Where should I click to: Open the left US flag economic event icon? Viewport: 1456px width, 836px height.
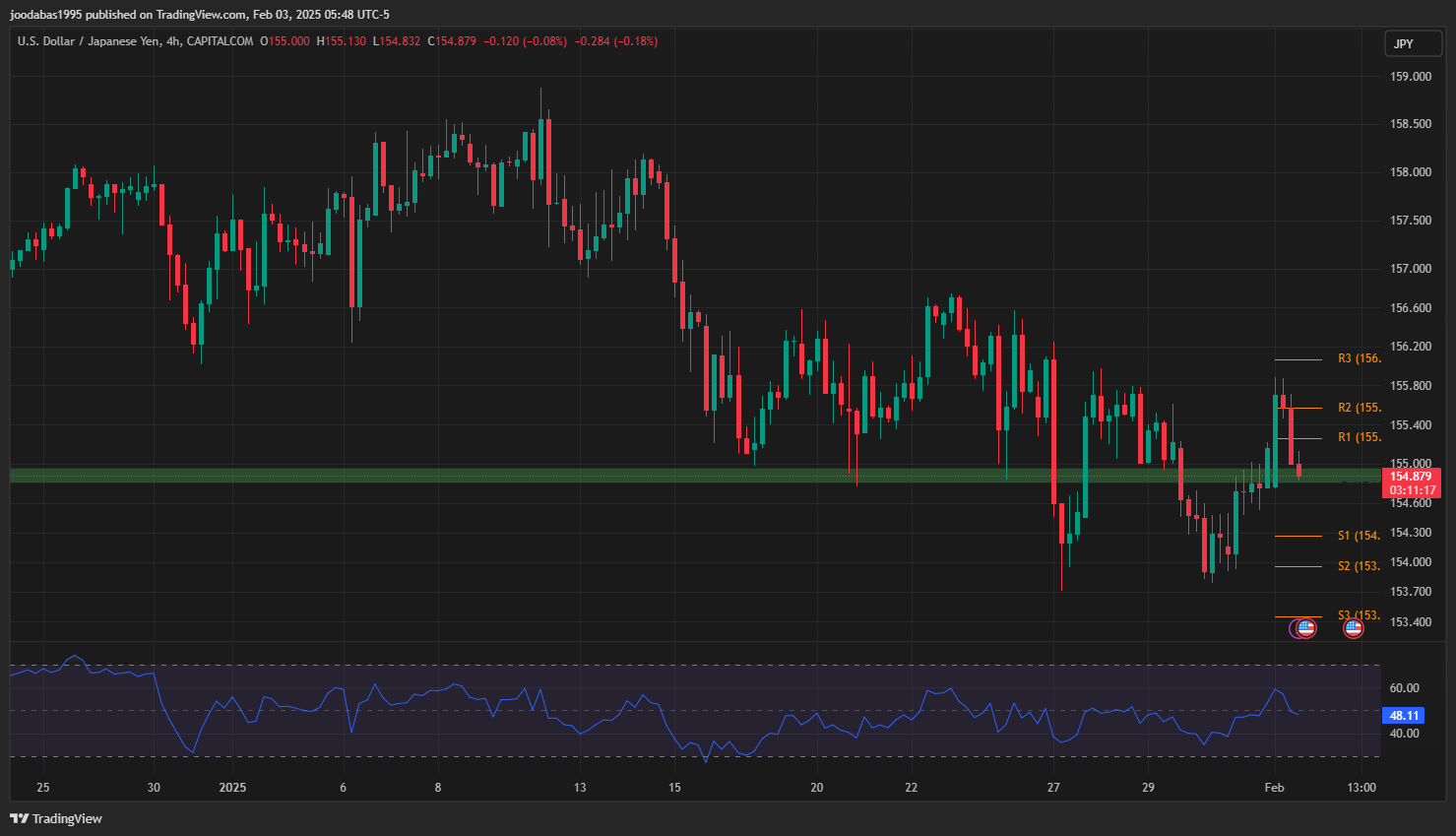coord(1306,627)
